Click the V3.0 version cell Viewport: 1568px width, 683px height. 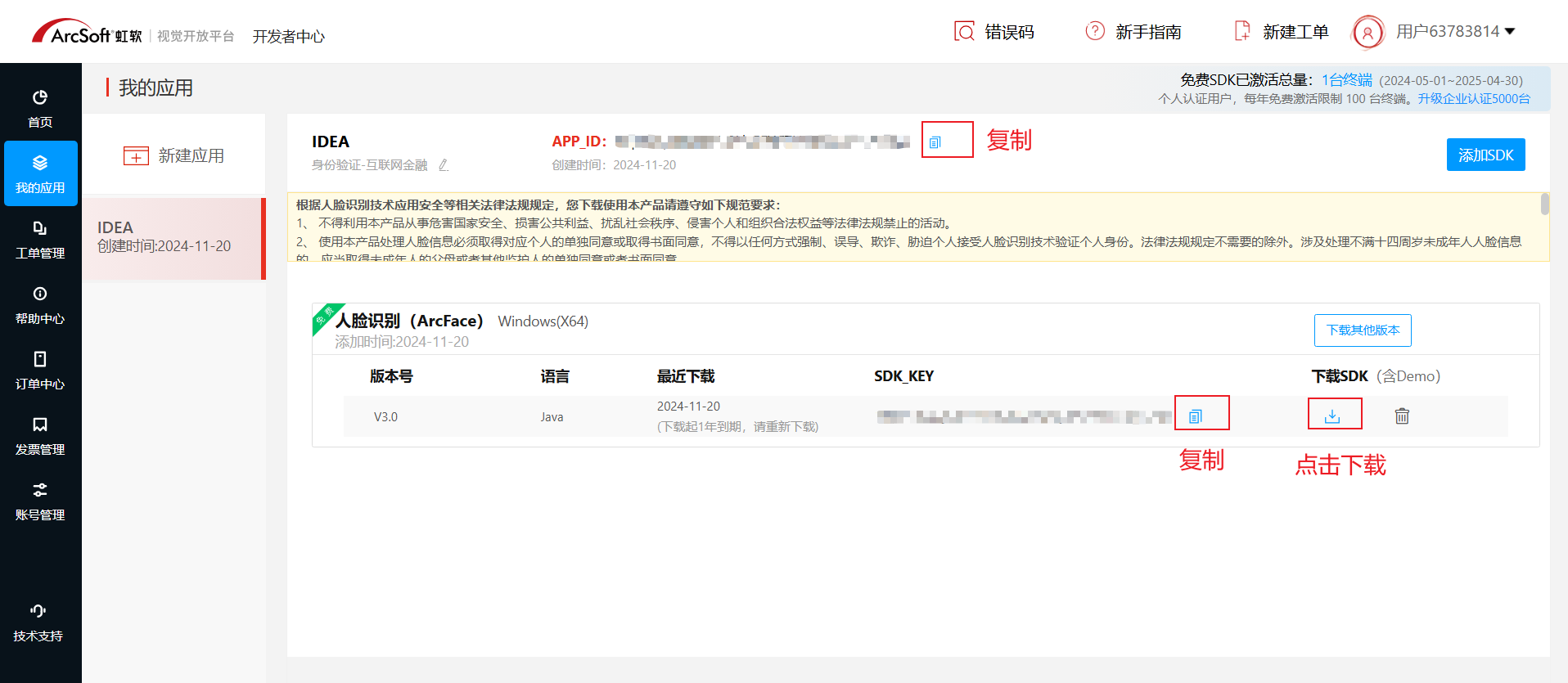tap(385, 417)
